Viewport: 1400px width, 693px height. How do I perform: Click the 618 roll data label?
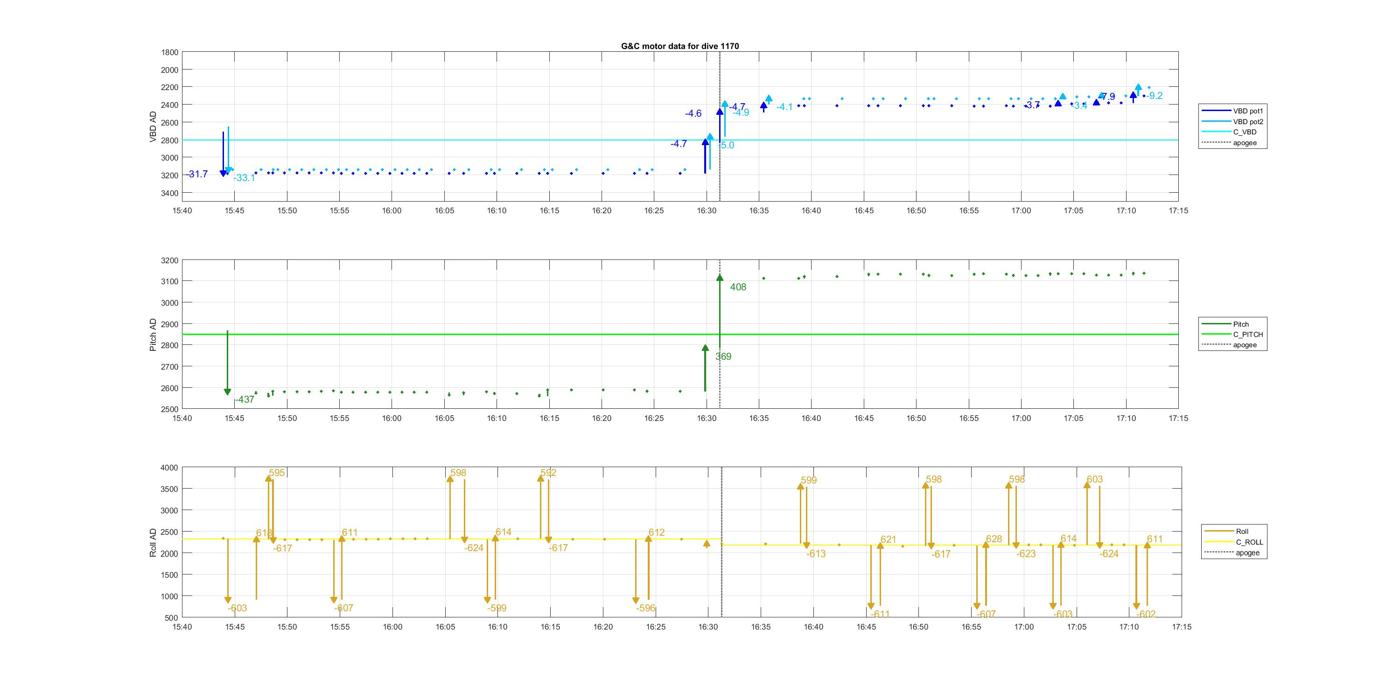click(264, 533)
